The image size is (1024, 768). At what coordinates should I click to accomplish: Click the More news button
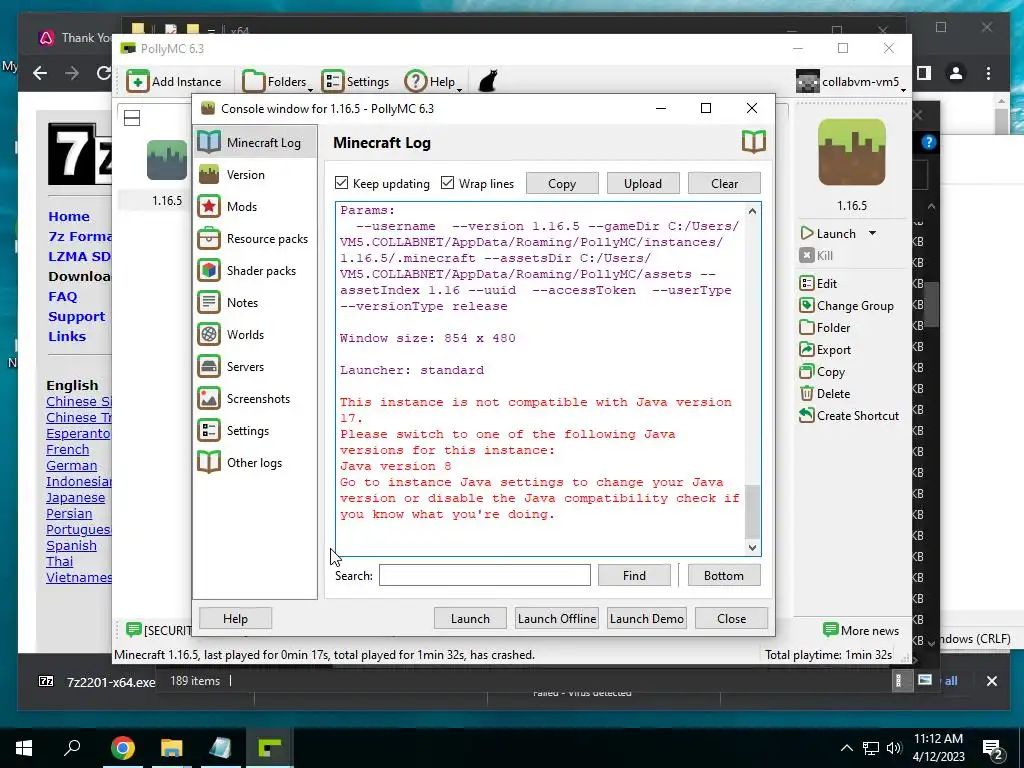(x=861, y=630)
